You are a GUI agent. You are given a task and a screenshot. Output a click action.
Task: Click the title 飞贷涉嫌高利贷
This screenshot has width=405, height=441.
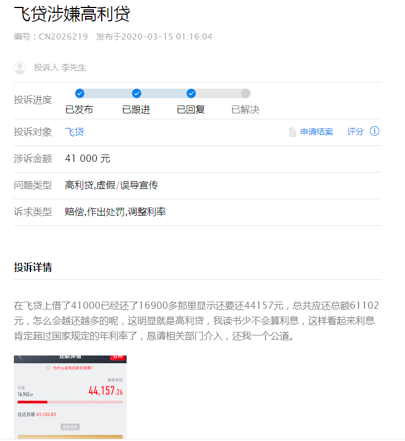coord(72,14)
